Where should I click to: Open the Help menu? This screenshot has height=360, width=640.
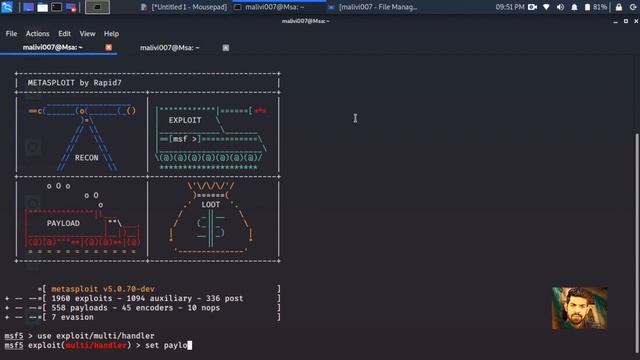point(111,34)
